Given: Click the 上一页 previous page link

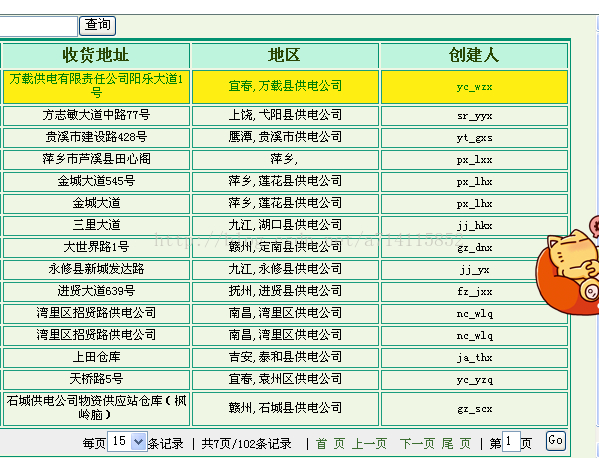Looking at the screenshot, I should pyautogui.click(x=369, y=444).
